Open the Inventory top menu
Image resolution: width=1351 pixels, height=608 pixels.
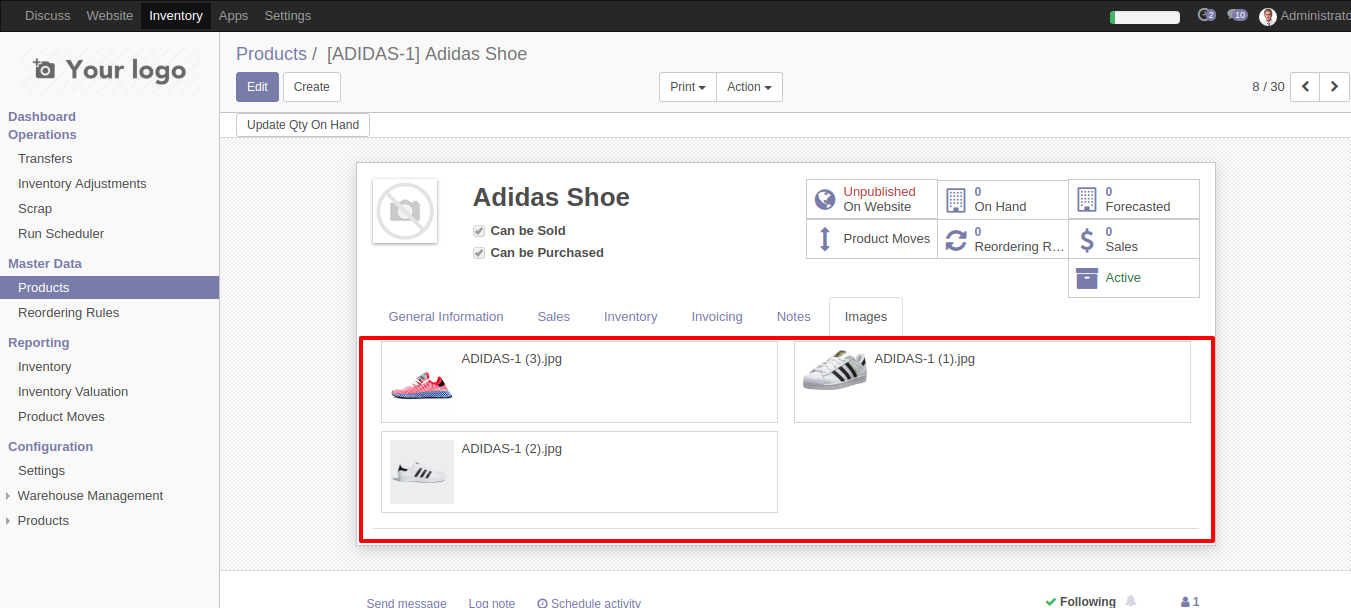click(176, 16)
